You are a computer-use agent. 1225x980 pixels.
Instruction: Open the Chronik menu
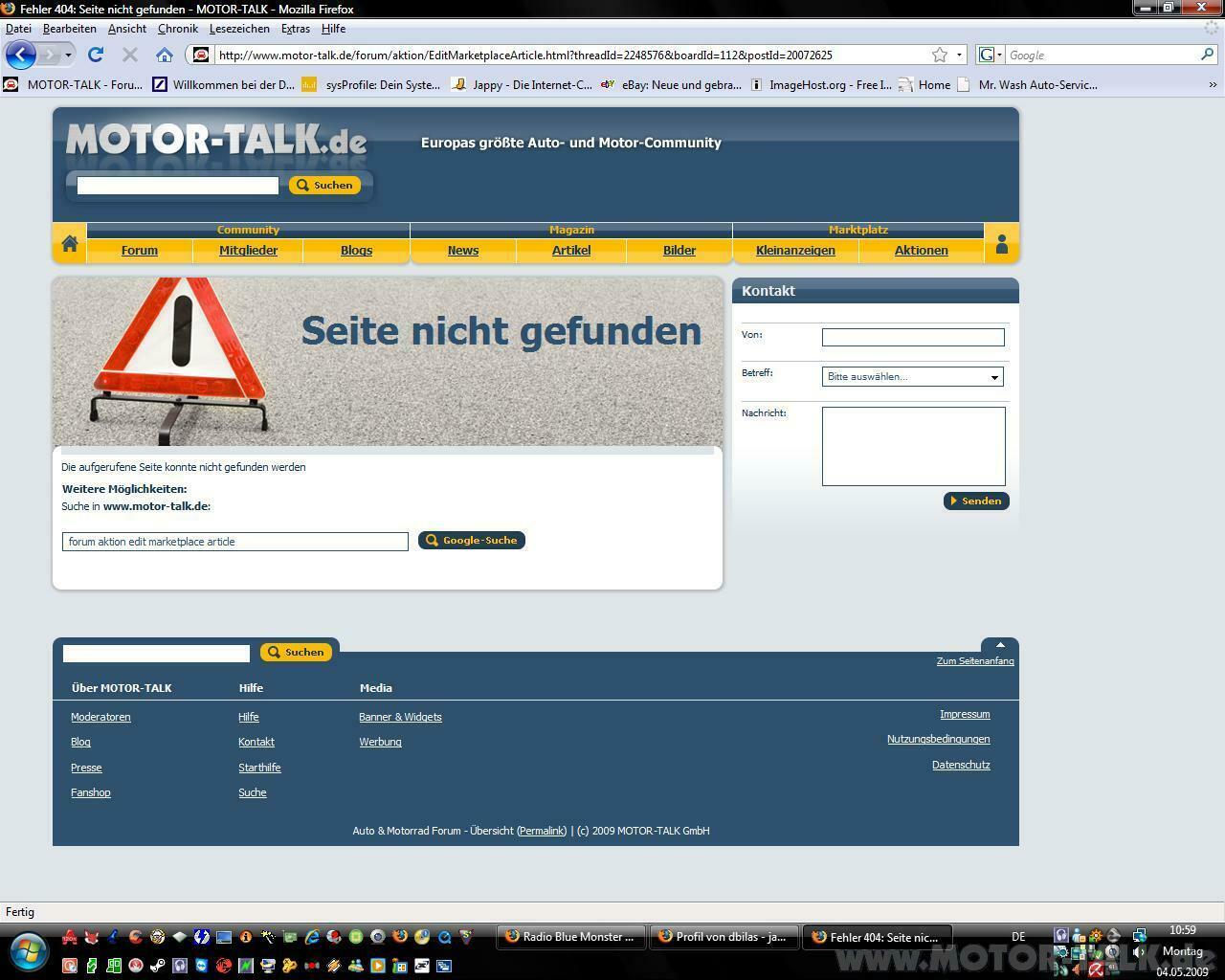(x=178, y=29)
